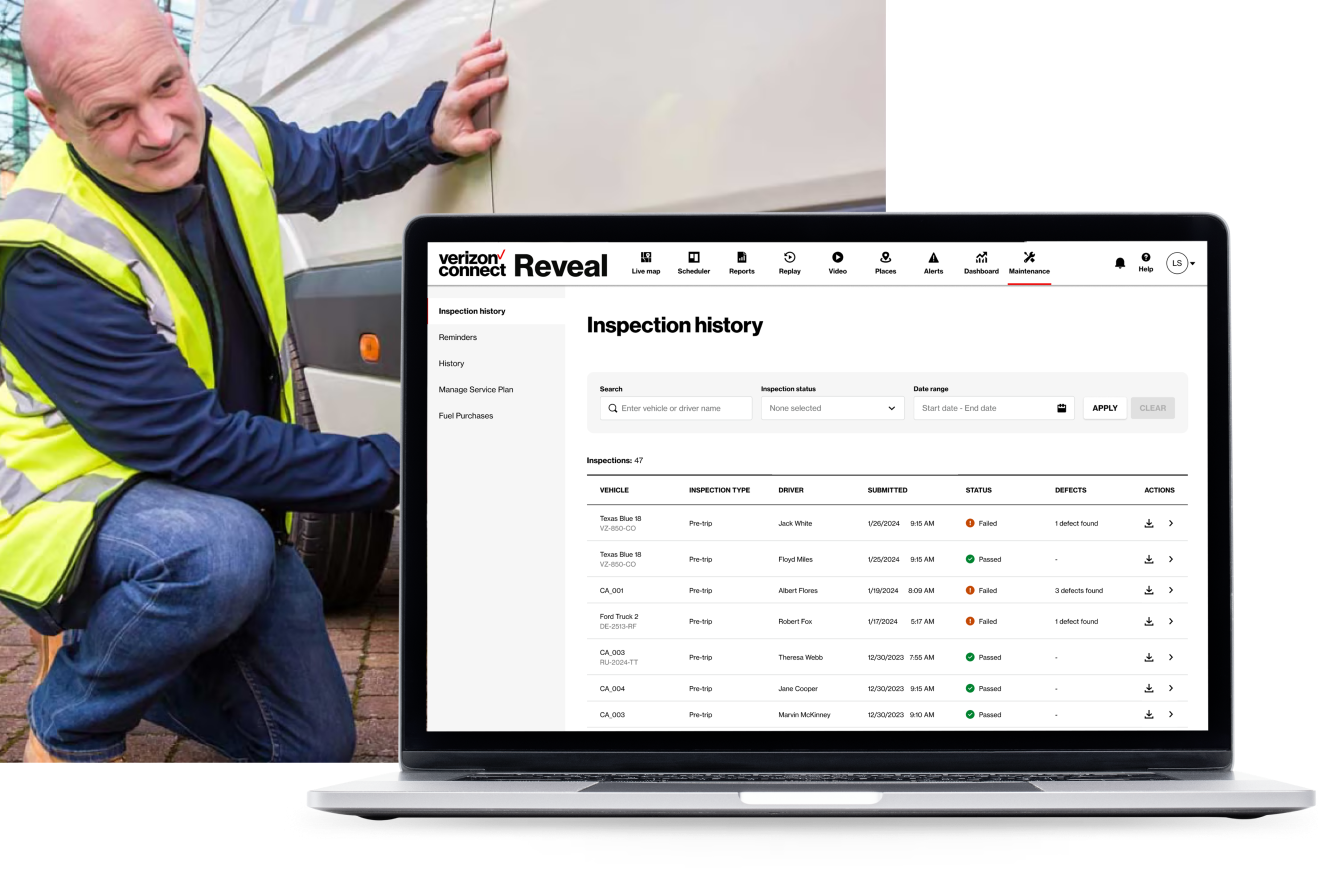Open the date range calendar icon
Viewport: 1318px width, 881px height.
(x=1061, y=408)
